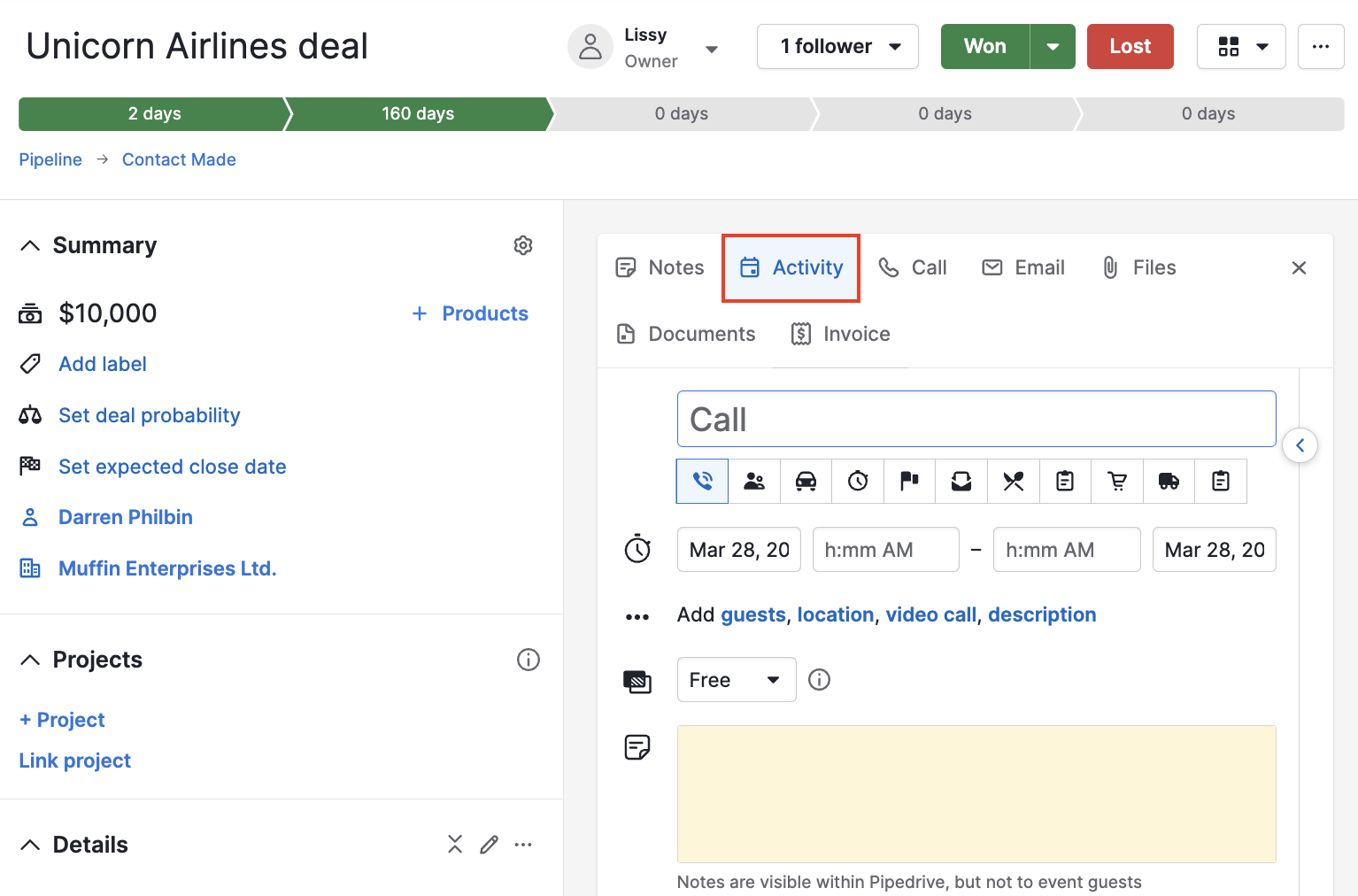Collapse the Projects section
Viewport: 1358px width, 896px height.
(x=31, y=659)
